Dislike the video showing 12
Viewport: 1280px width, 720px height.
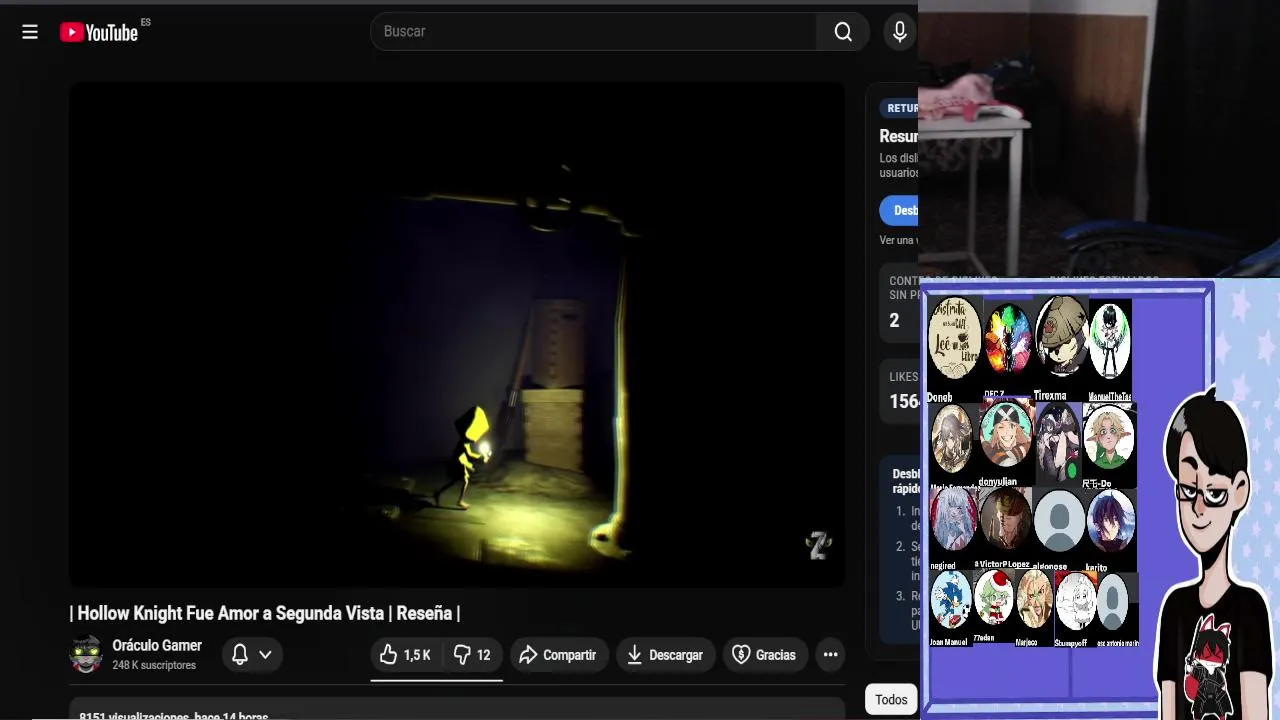tap(472, 655)
